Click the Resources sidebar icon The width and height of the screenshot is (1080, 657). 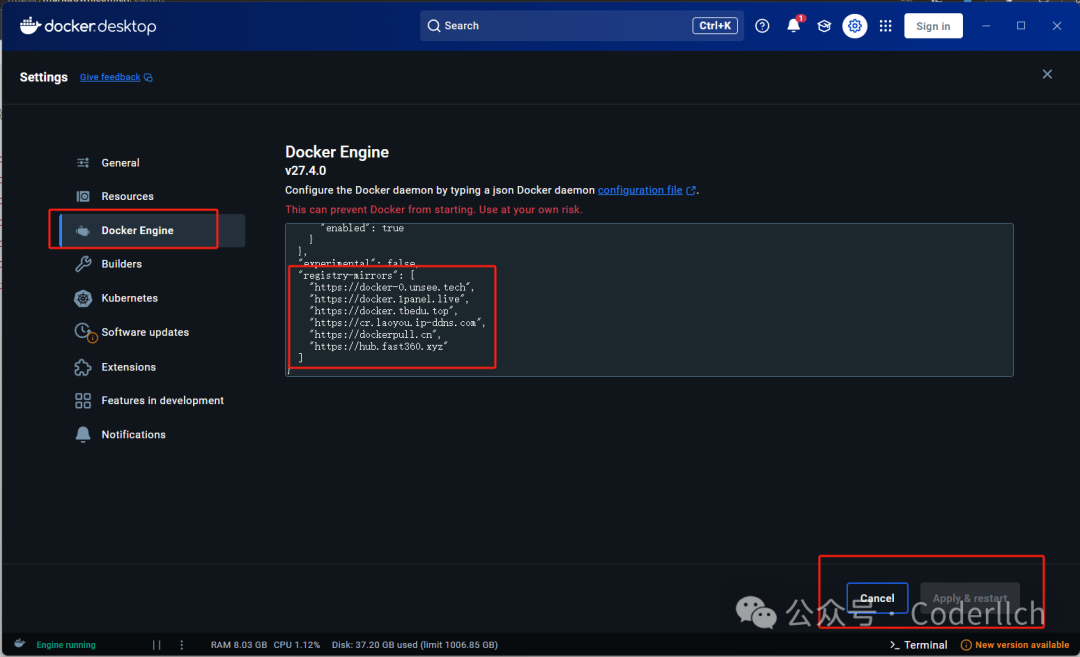83,196
